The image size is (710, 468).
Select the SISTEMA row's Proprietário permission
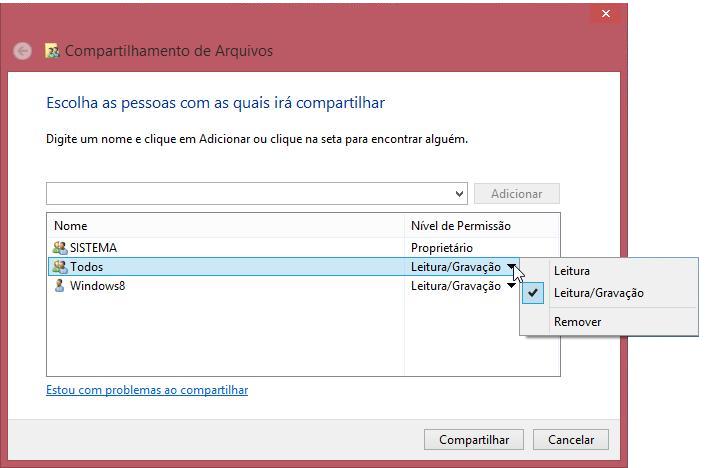tap(441, 248)
